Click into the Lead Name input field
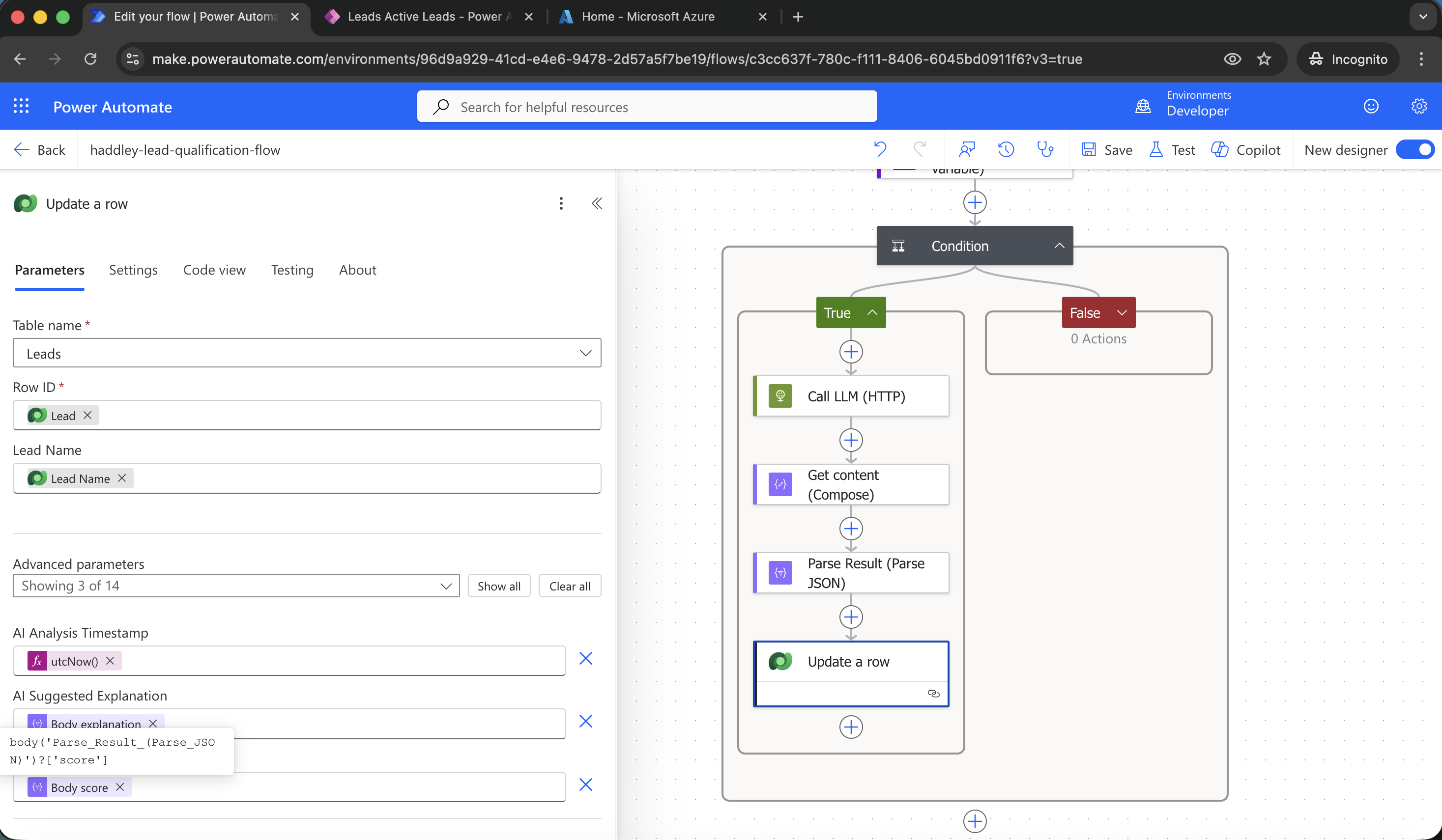This screenshot has height=840, width=1442. point(366,478)
